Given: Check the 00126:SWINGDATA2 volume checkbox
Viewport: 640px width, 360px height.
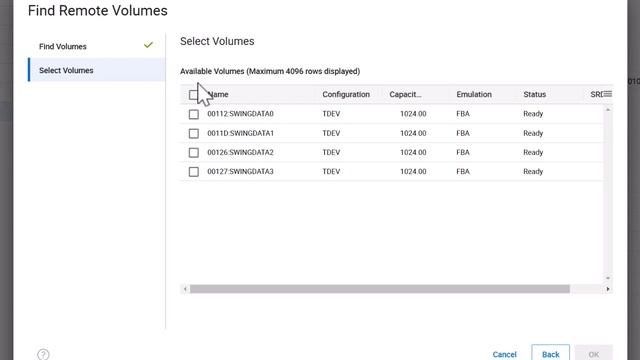Looking at the screenshot, I should [193, 153].
